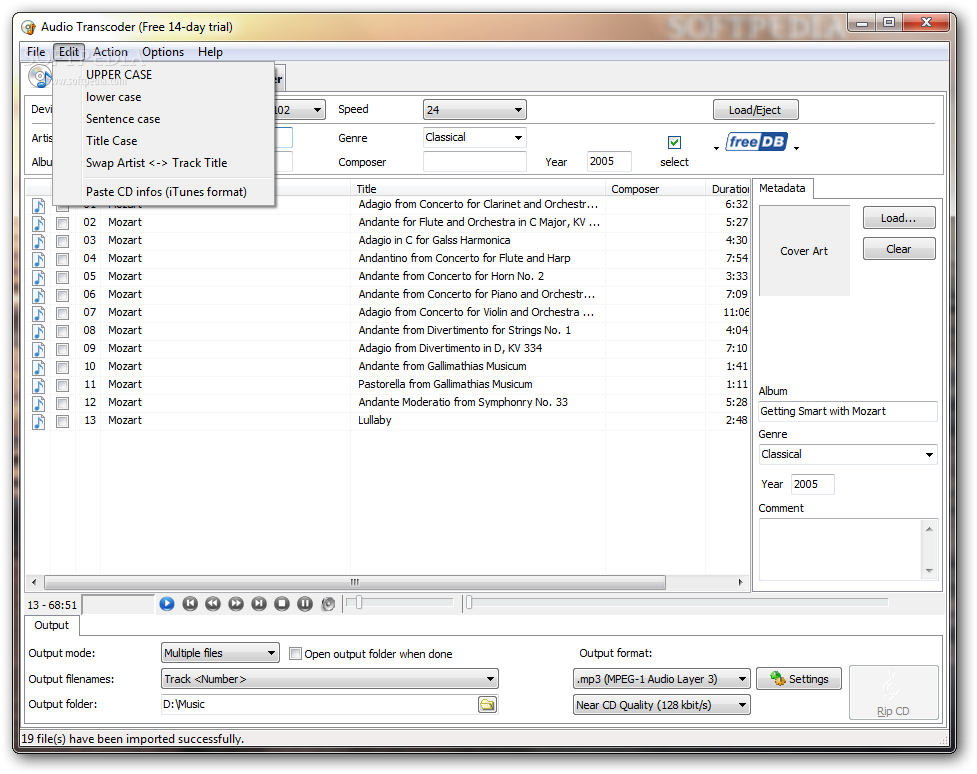Open the mp3 output format dropdown
977x774 pixels.
coord(662,679)
